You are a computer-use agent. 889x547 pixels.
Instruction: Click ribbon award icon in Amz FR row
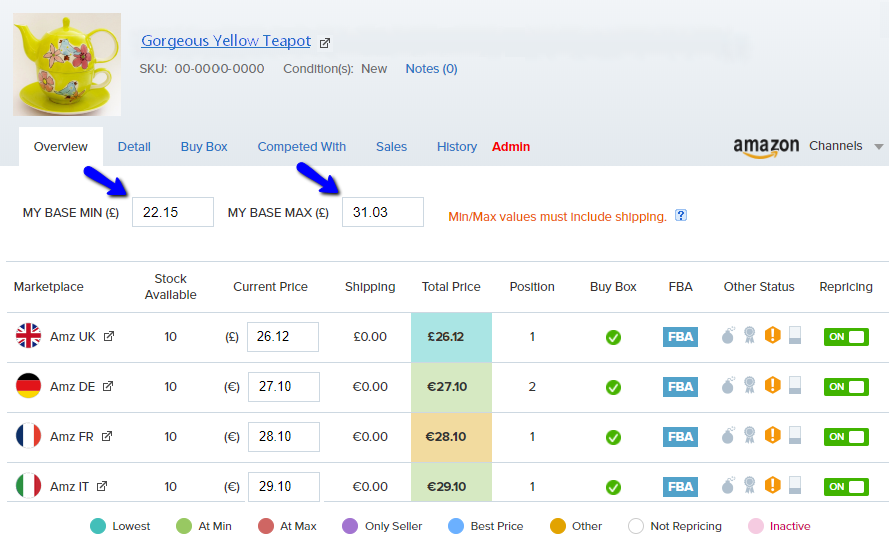click(750, 435)
